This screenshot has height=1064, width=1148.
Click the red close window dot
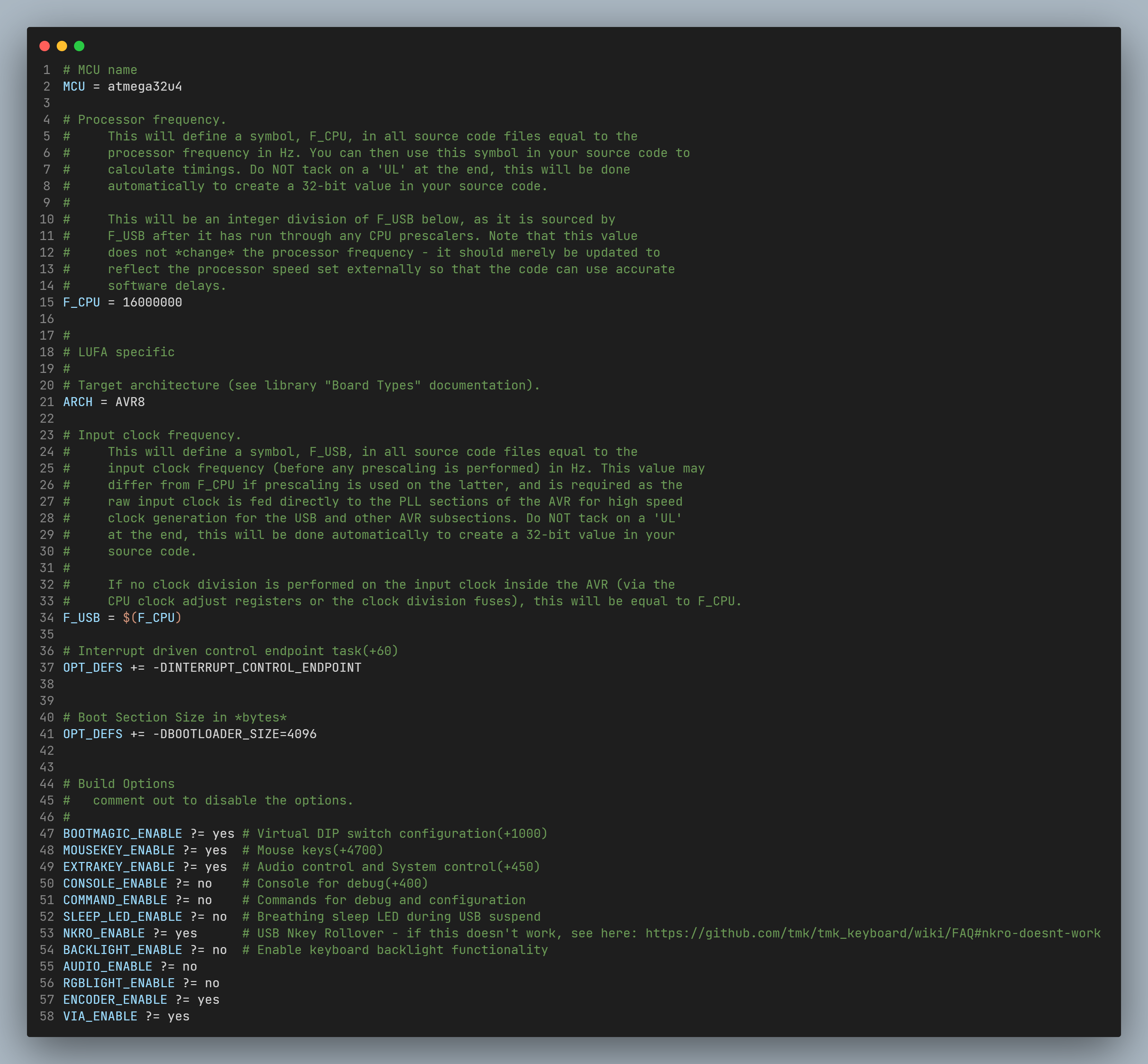(x=44, y=46)
